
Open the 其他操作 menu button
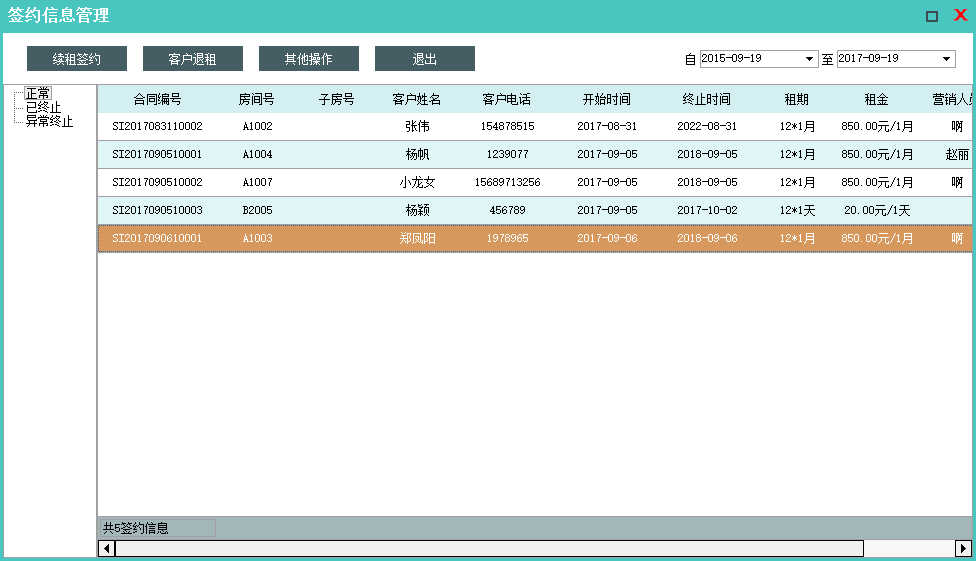click(309, 59)
